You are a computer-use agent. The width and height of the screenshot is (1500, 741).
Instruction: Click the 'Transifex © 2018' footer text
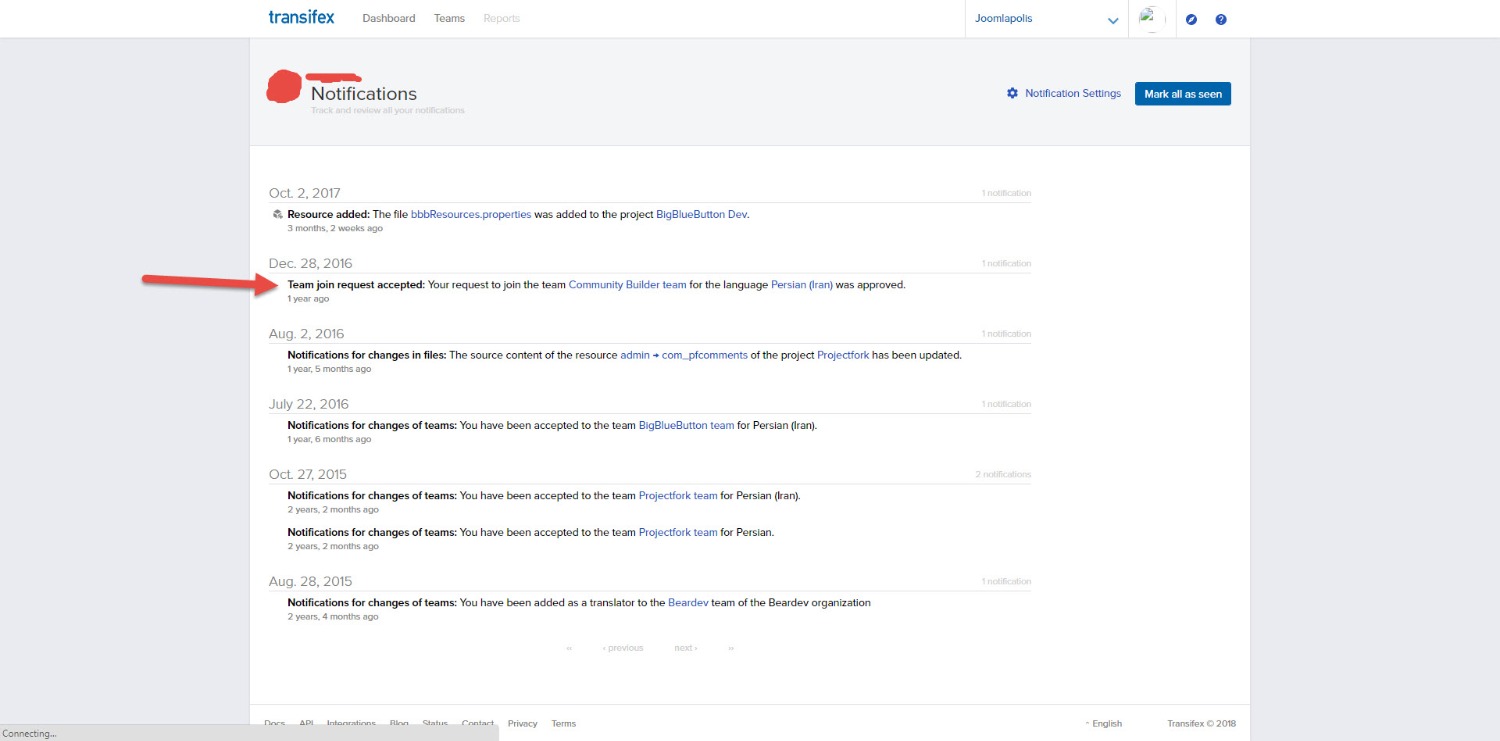(1201, 723)
